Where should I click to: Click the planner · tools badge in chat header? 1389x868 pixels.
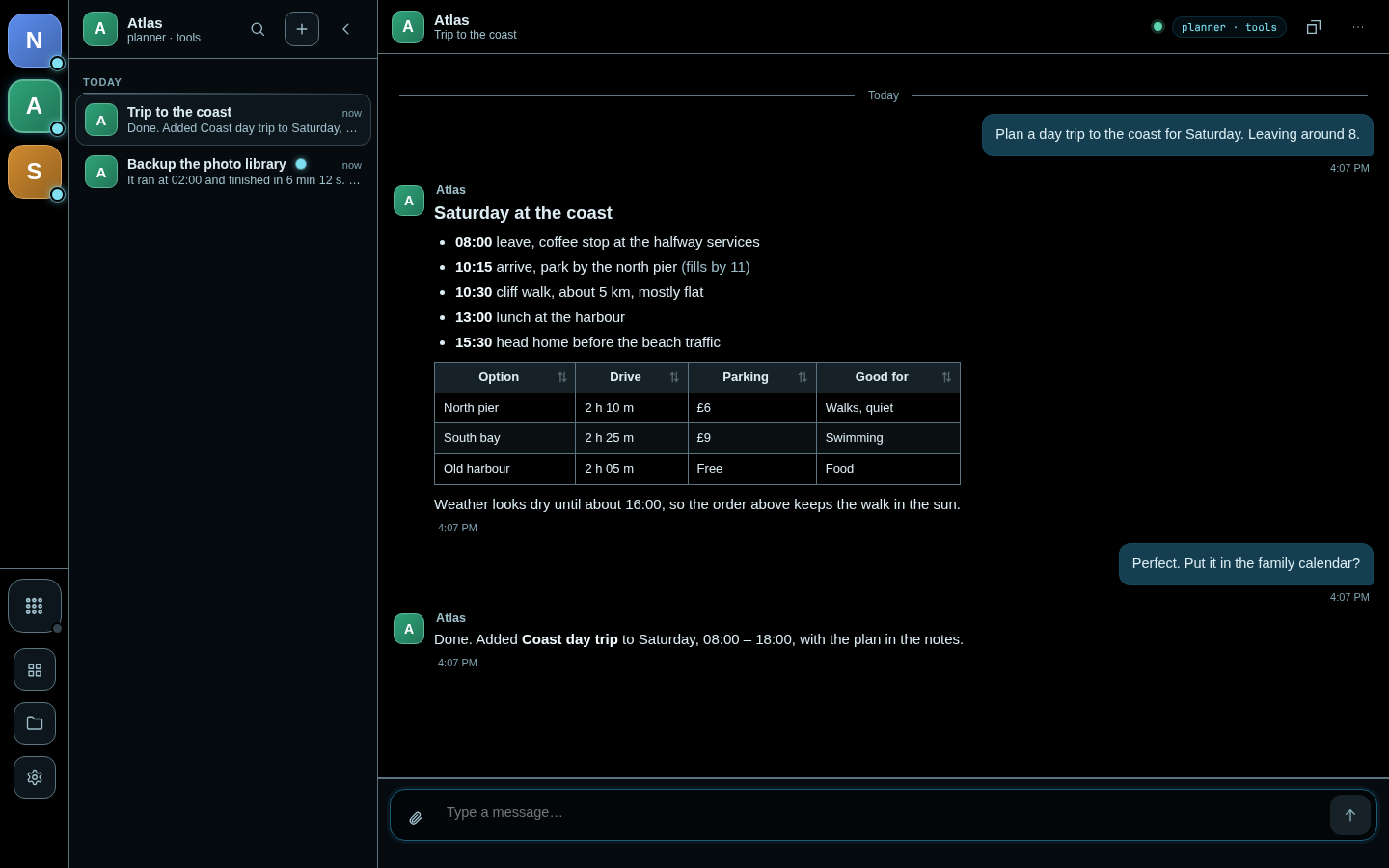(x=1229, y=27)
